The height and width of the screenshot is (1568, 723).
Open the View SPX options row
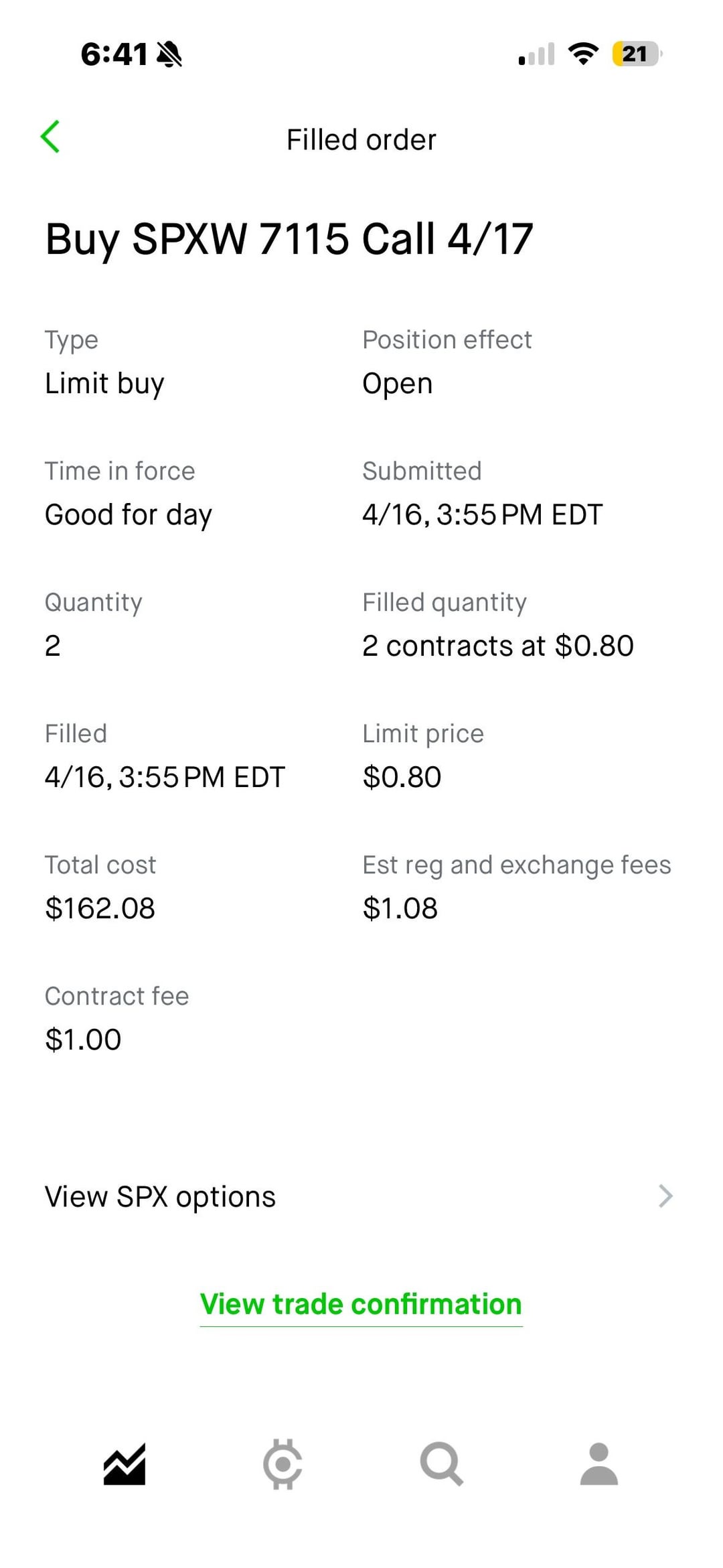(x=161, y=1196)
